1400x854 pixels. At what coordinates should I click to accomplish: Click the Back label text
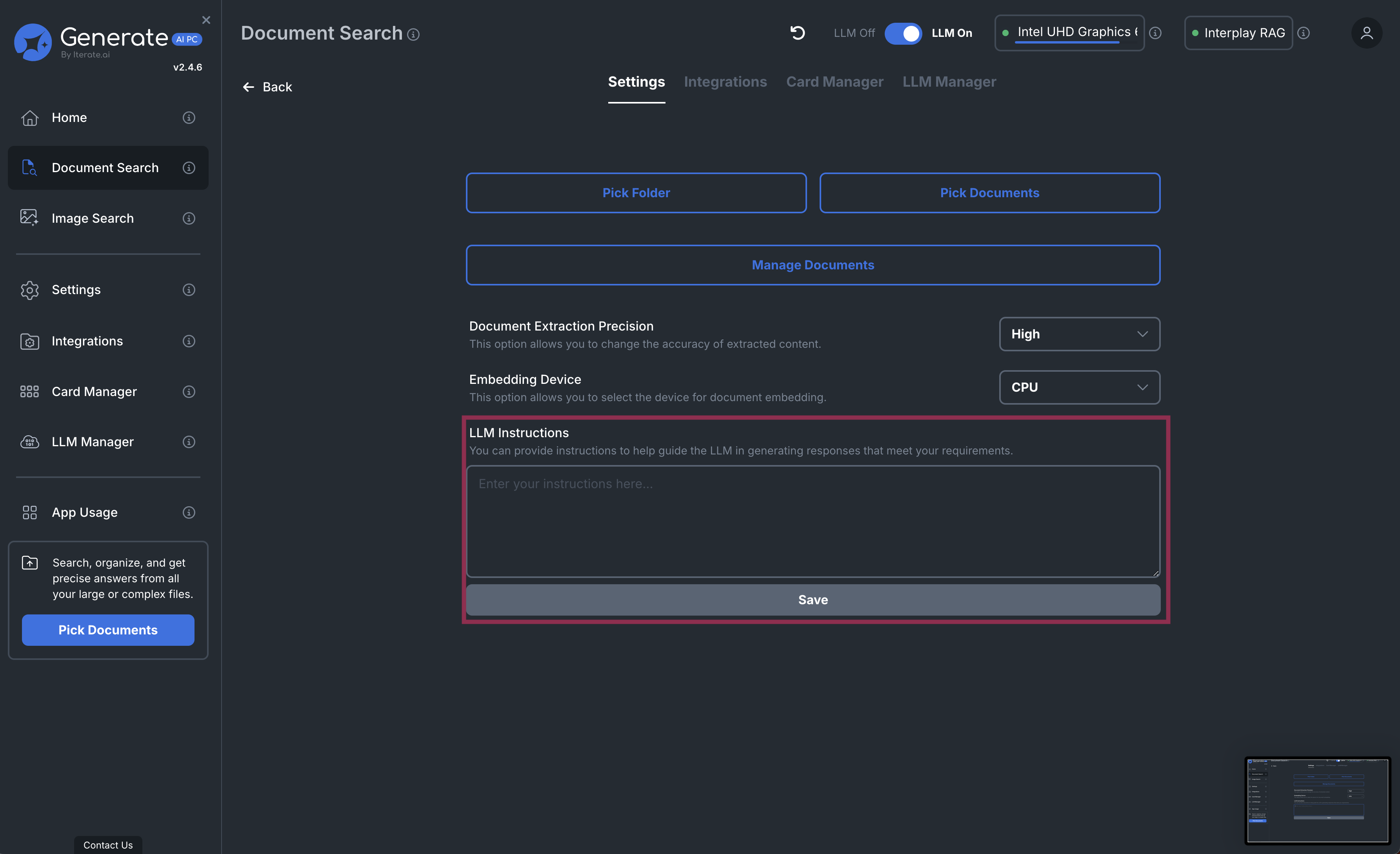[277, 87]
